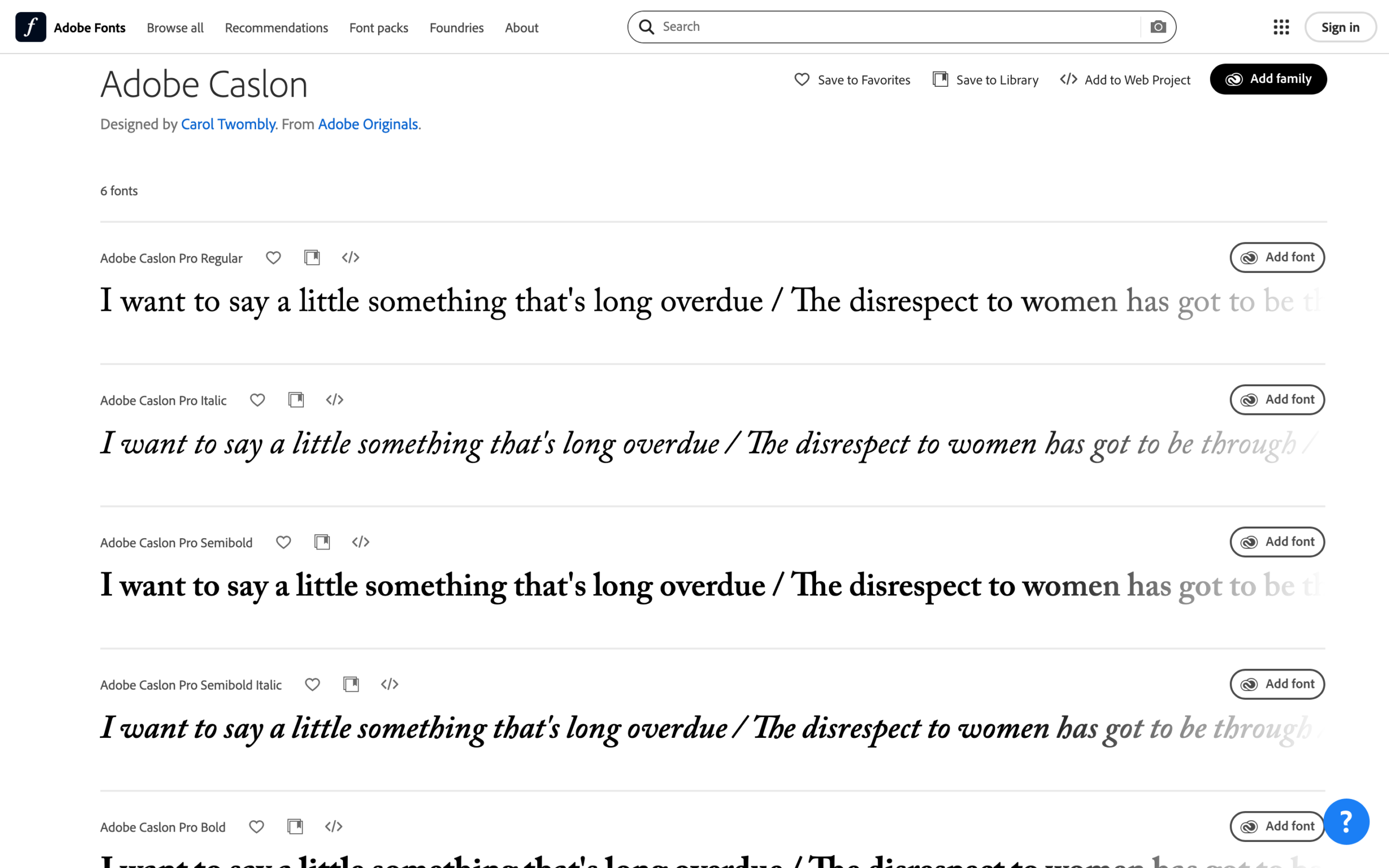Click the Adobe Caslon Pro Bold name
Image resolution: width=1389 pixels, height=868 pixels.
(x=163, y=828)
